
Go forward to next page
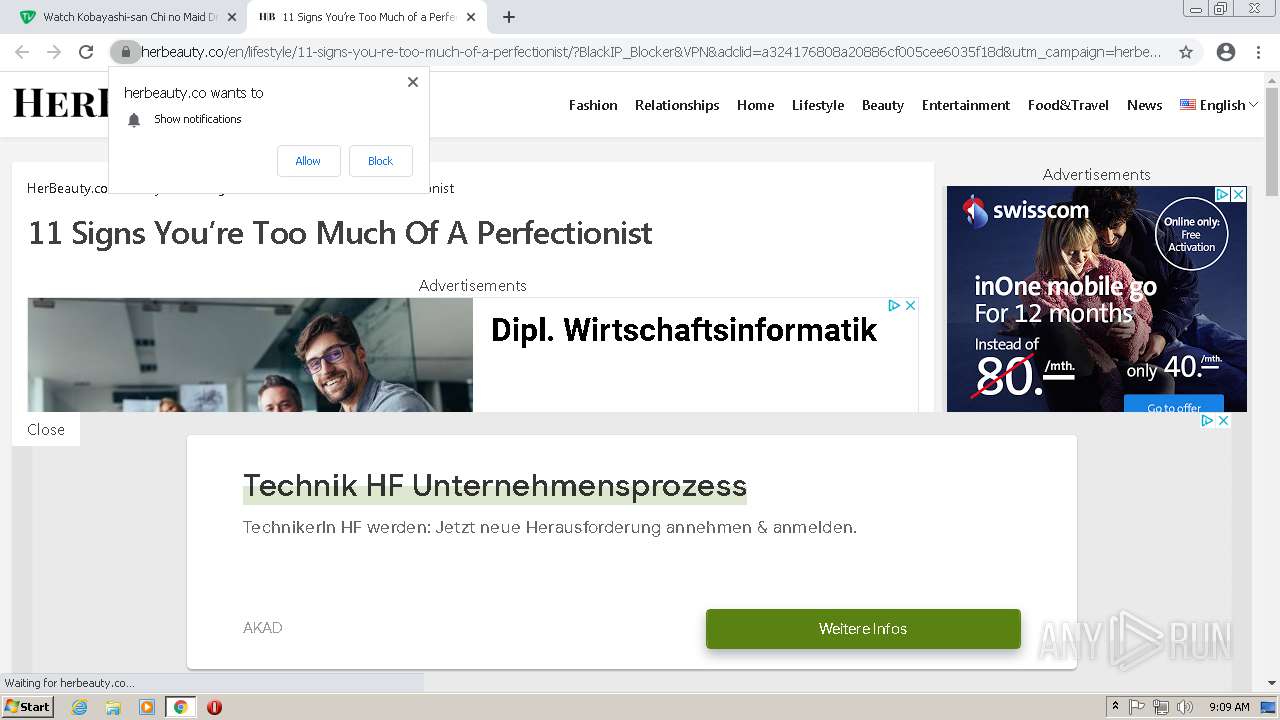[54, 52]
